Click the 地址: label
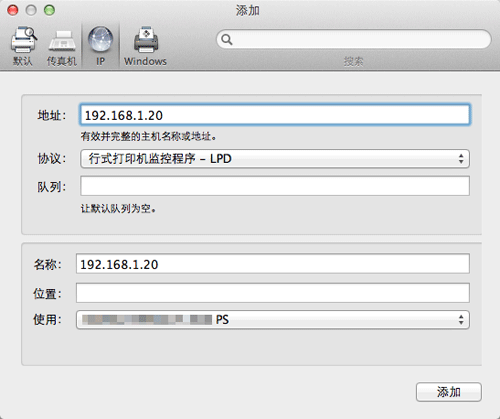 (52, 115)
